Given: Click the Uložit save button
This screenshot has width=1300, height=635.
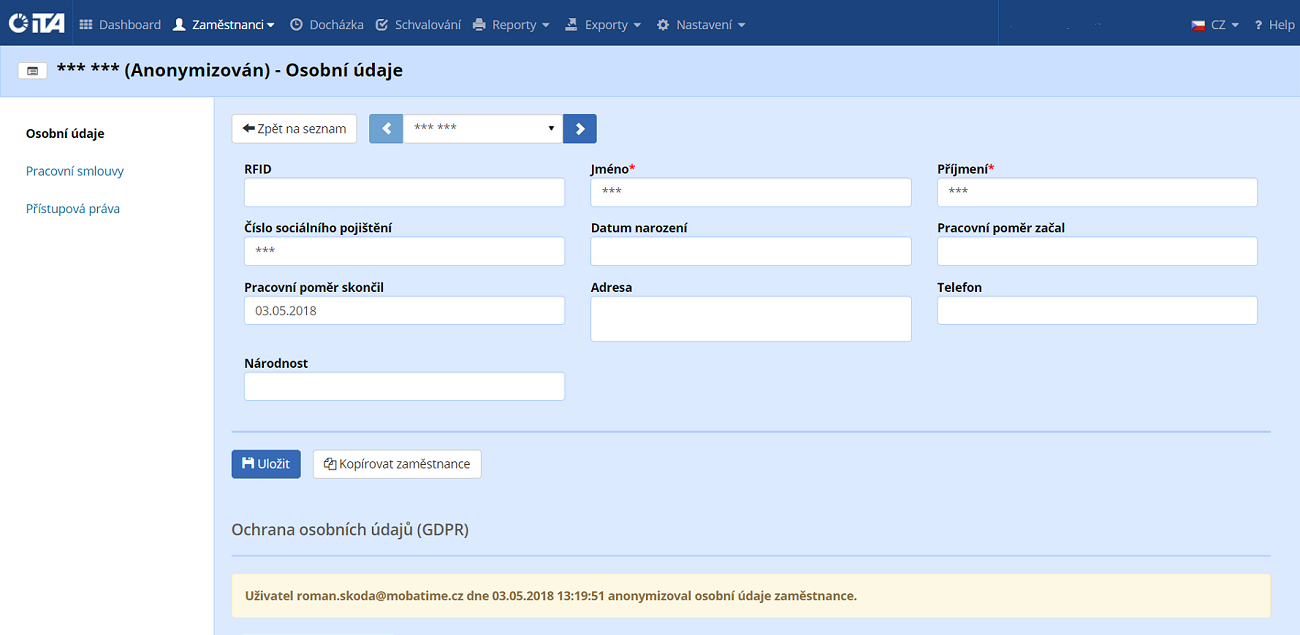Looking at the screenshot, I should coord(266,464).
